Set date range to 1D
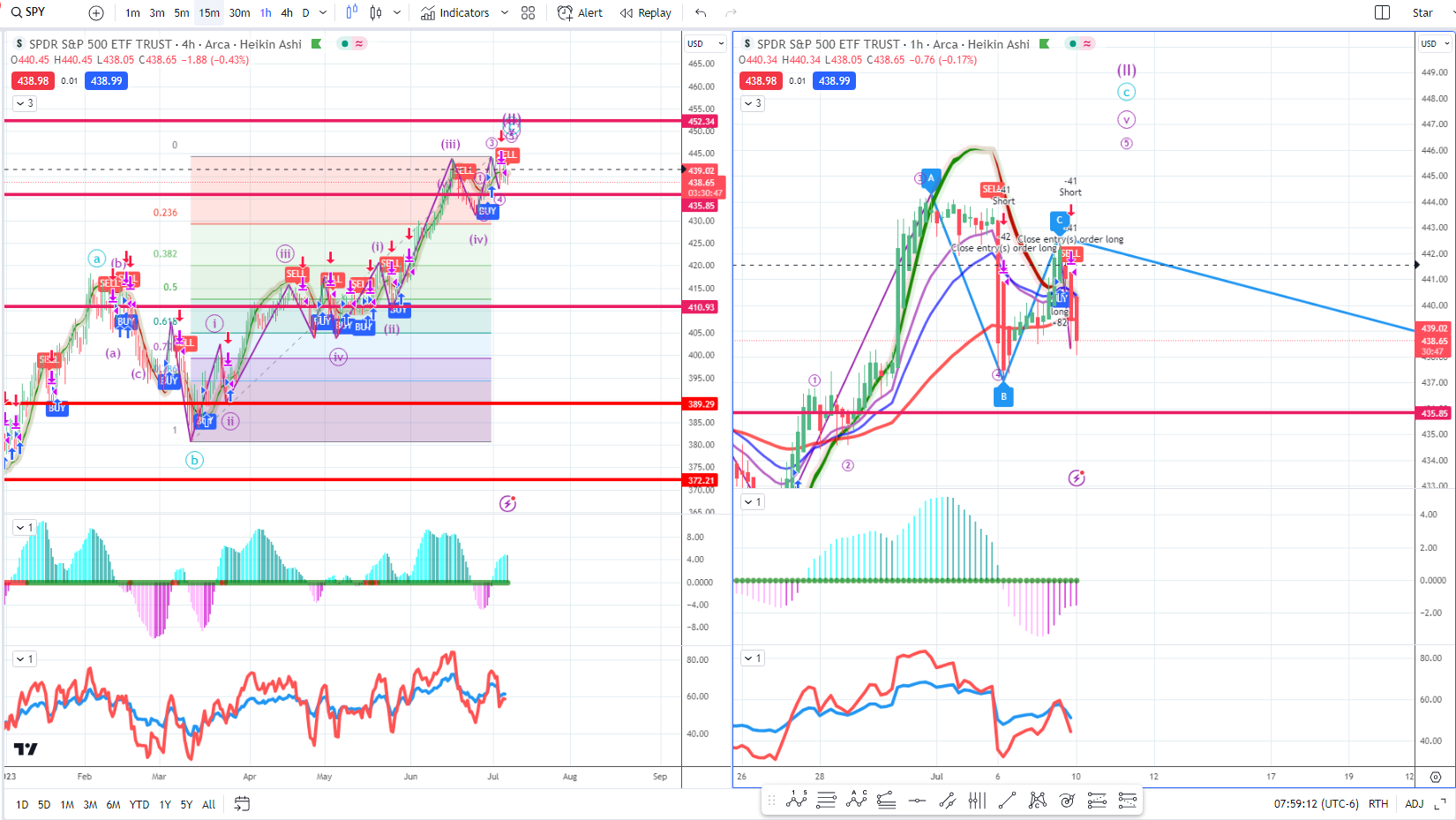 tap(22, 805)
